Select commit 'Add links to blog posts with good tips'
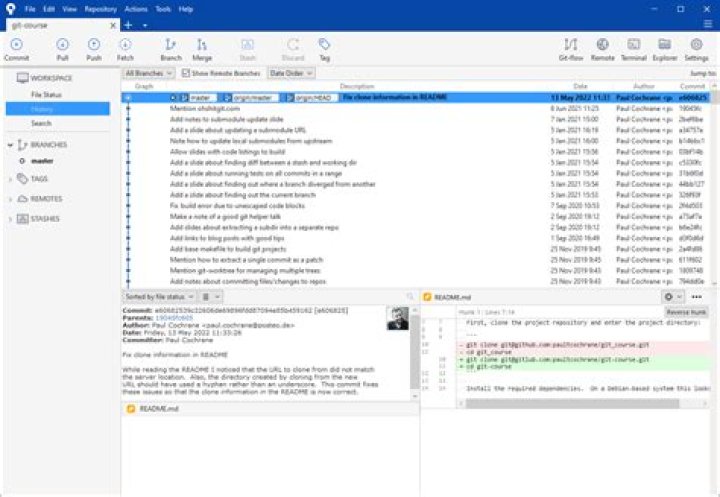Viewport: 720px width, 497px height. [x=416, y=238]
